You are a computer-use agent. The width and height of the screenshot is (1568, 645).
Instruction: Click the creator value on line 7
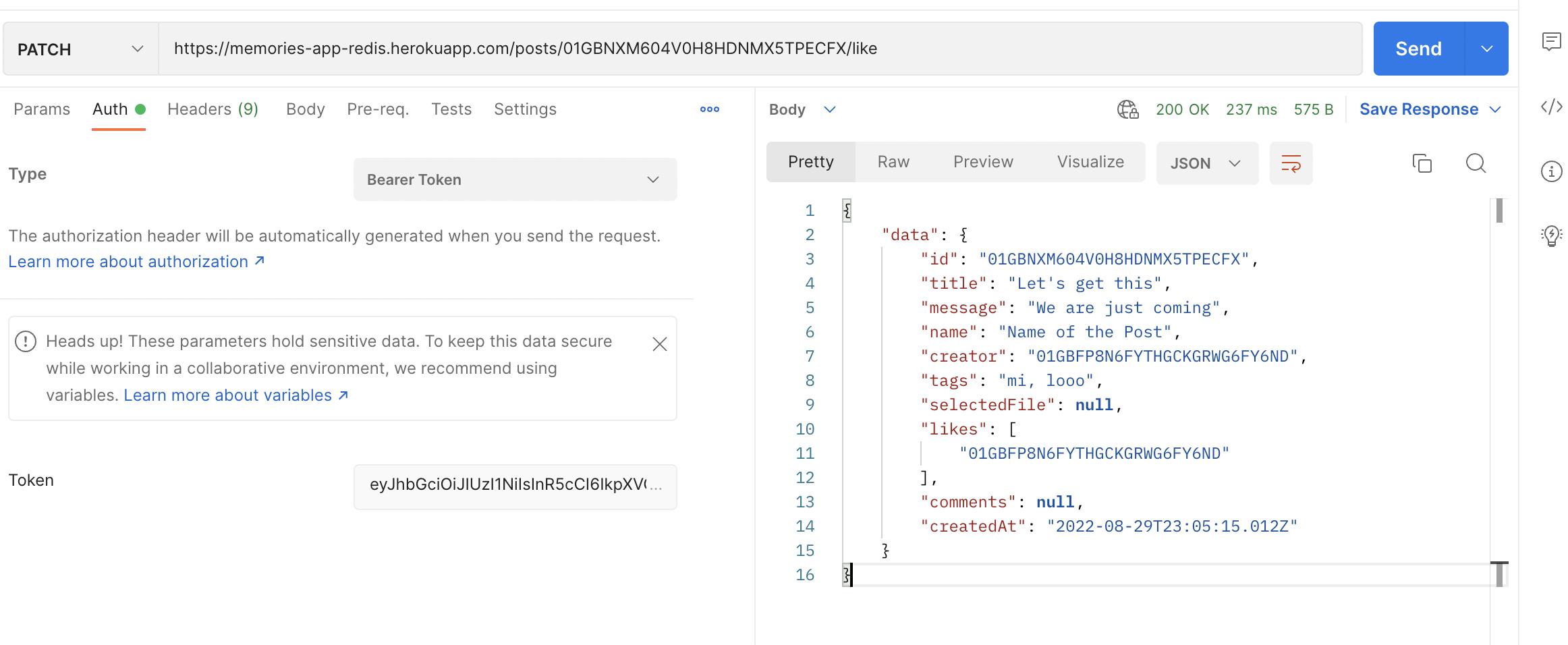click(1163, 356)
